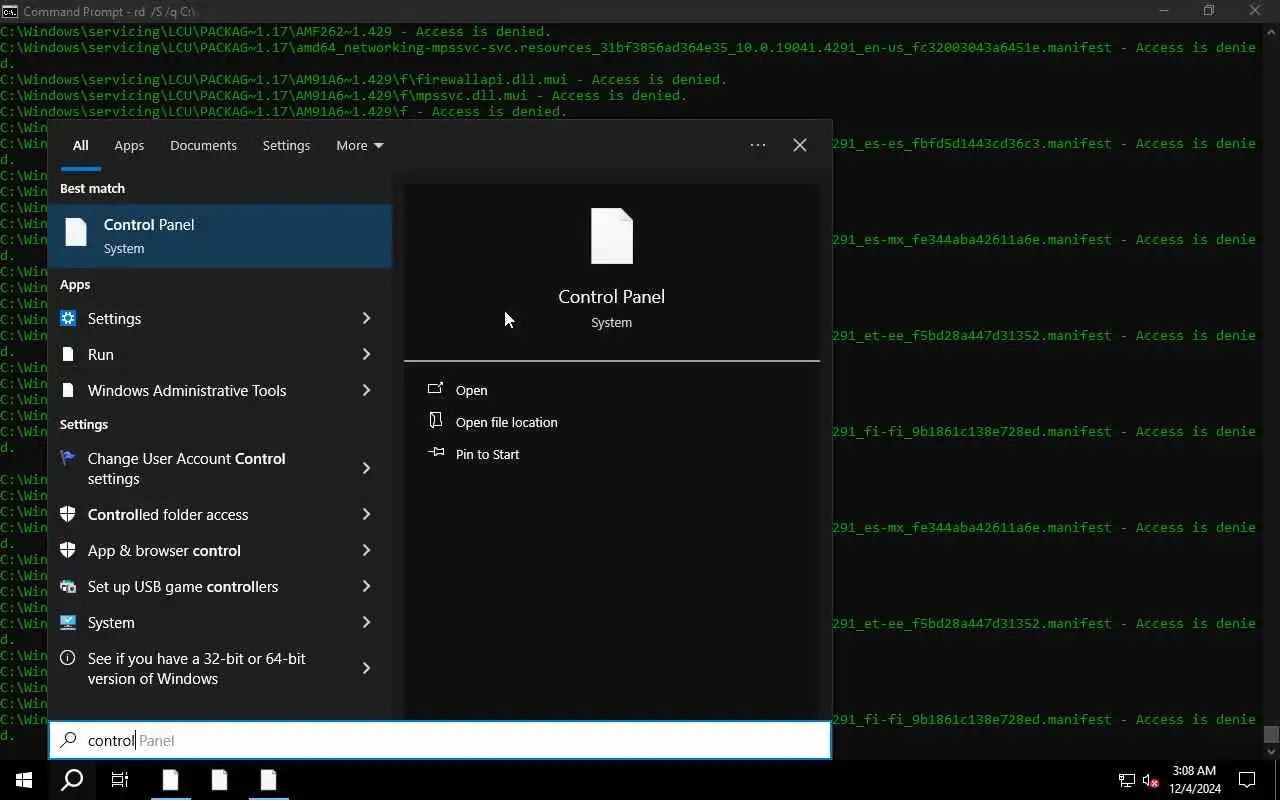Select the 'System' settings result
Screen dimensions: 1280x800
pyautogui.click(x=111, y=622)
